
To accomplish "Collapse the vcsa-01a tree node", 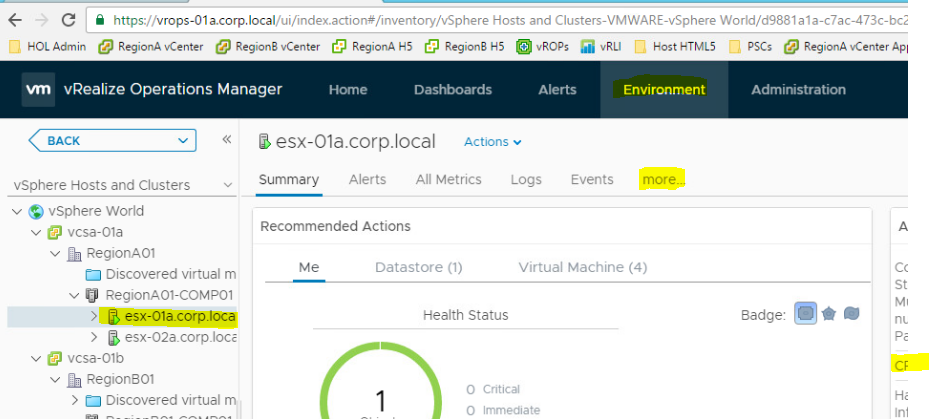I will point(36,232).
